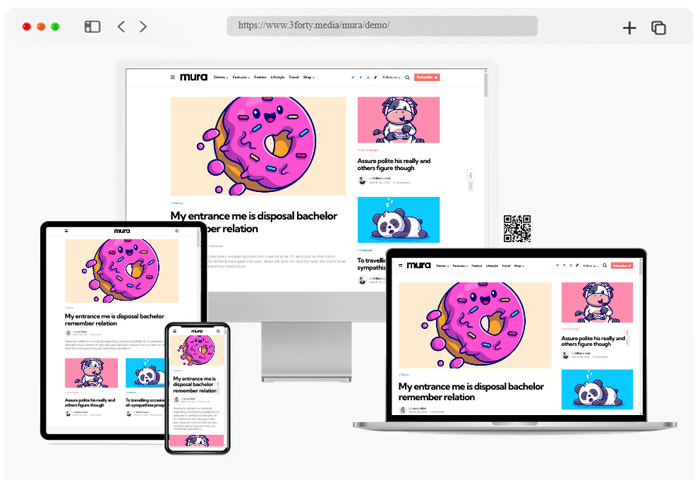The height and width of the screenshot is (480, 700).
Task: Open the donut image on the phone
Action: (x=197, y=351)
